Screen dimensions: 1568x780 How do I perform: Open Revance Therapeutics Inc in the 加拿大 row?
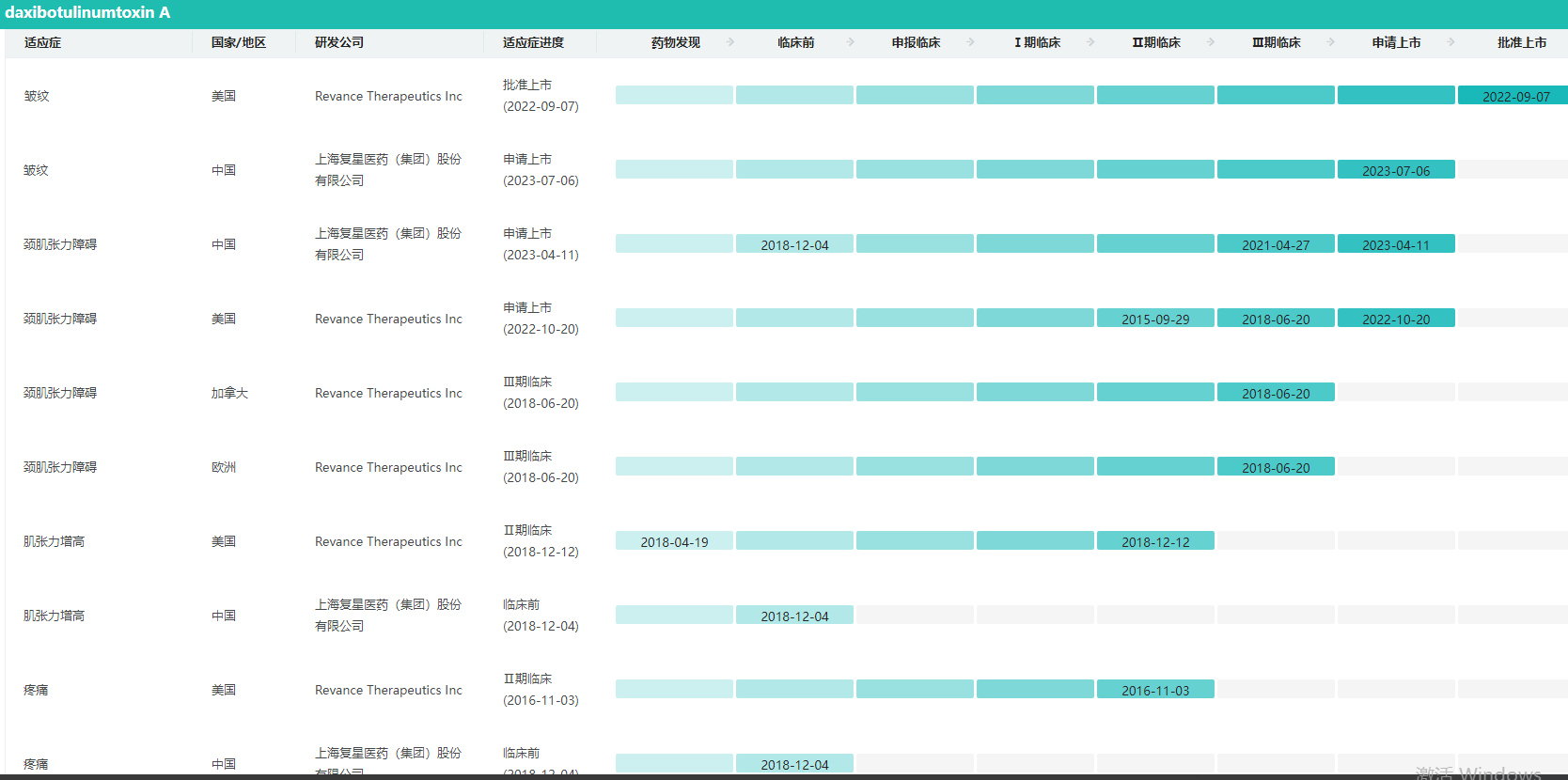tap(388, 393)
